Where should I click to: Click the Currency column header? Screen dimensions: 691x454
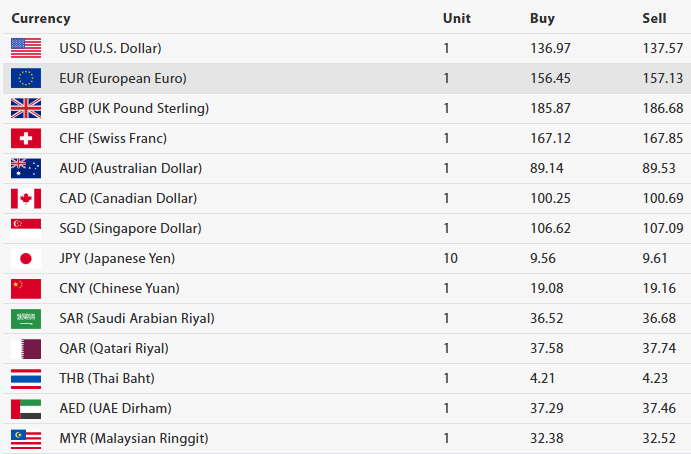click(40, 18)
